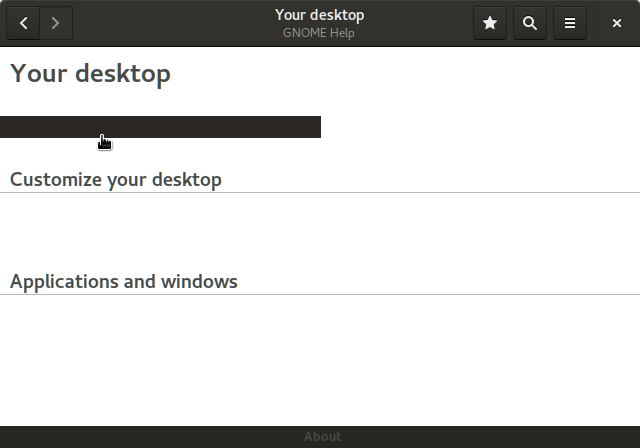Go back using the left arrow
This screenshot has width=640, height=448.
coord(23,23)
